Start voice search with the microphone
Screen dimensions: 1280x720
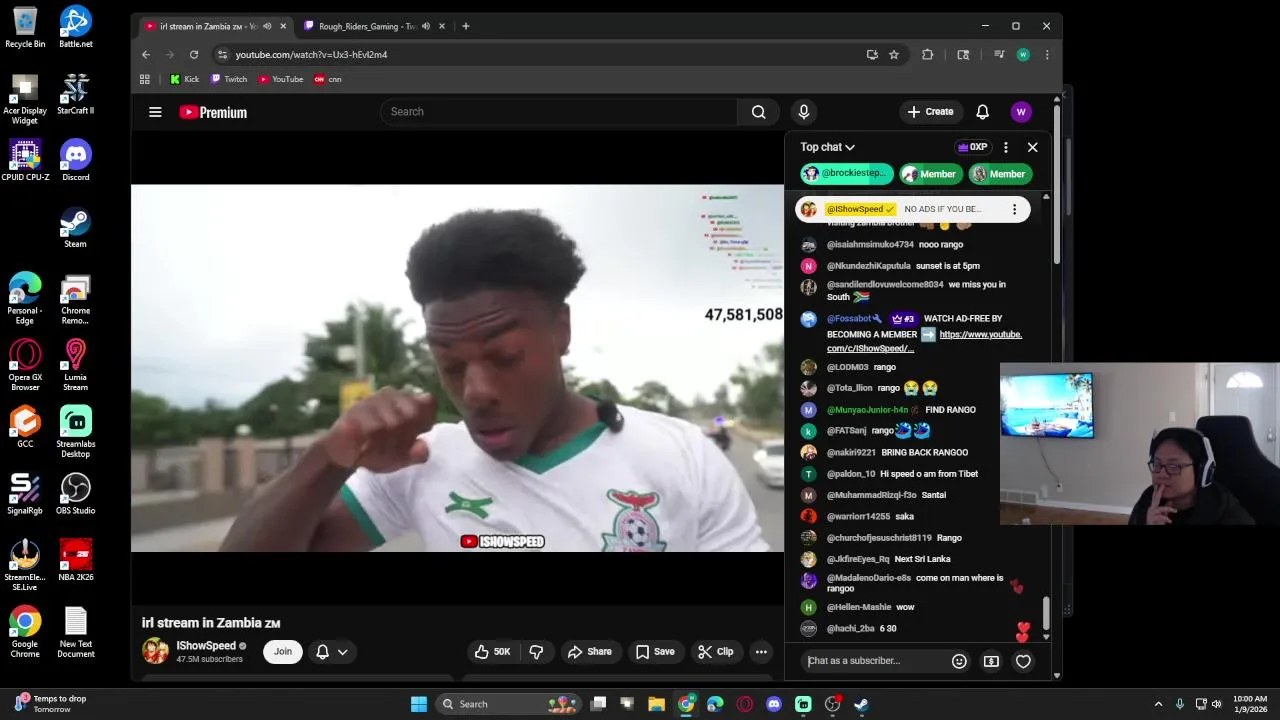click(803, 112)
